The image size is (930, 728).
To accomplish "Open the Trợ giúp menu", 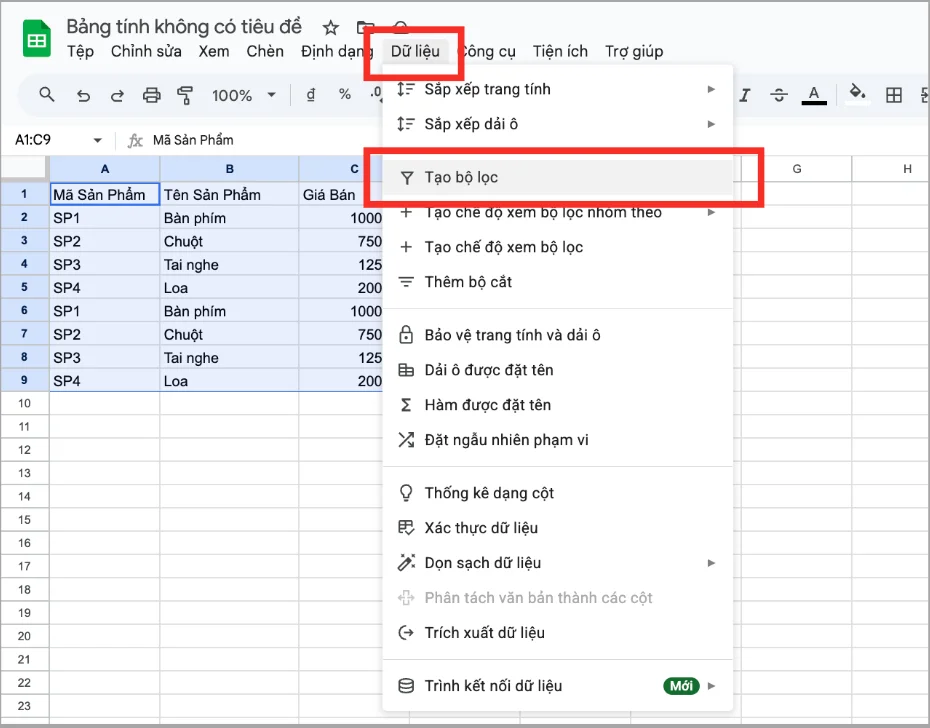I will [633, 52].
